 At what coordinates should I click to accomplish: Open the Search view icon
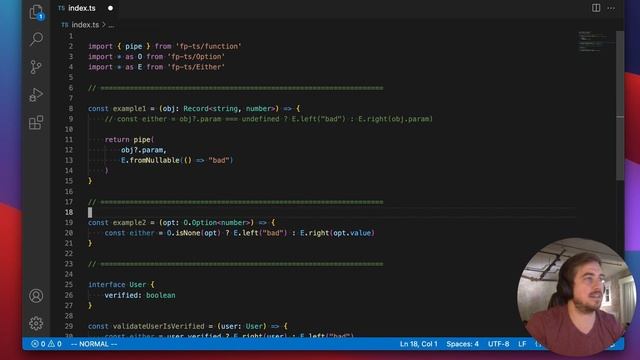36,39
